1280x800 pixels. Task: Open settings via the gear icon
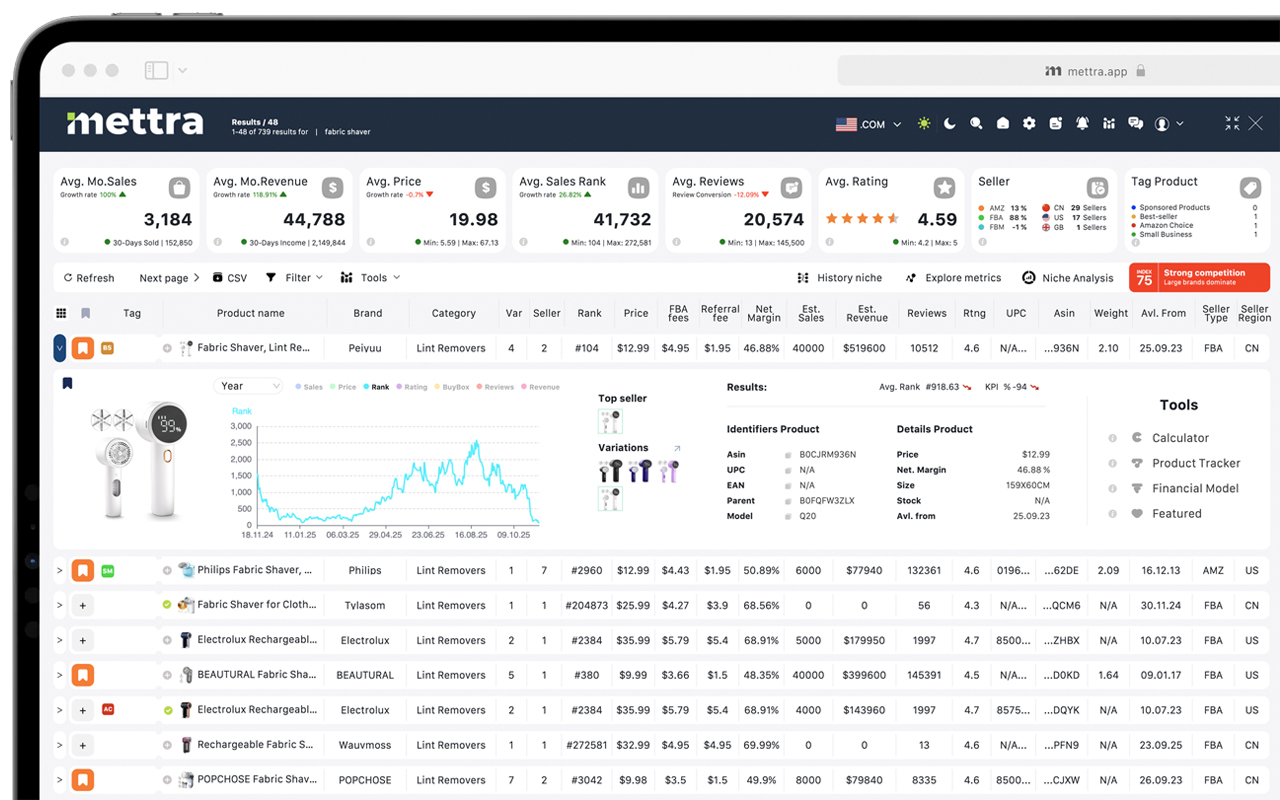pos(1029,124)
